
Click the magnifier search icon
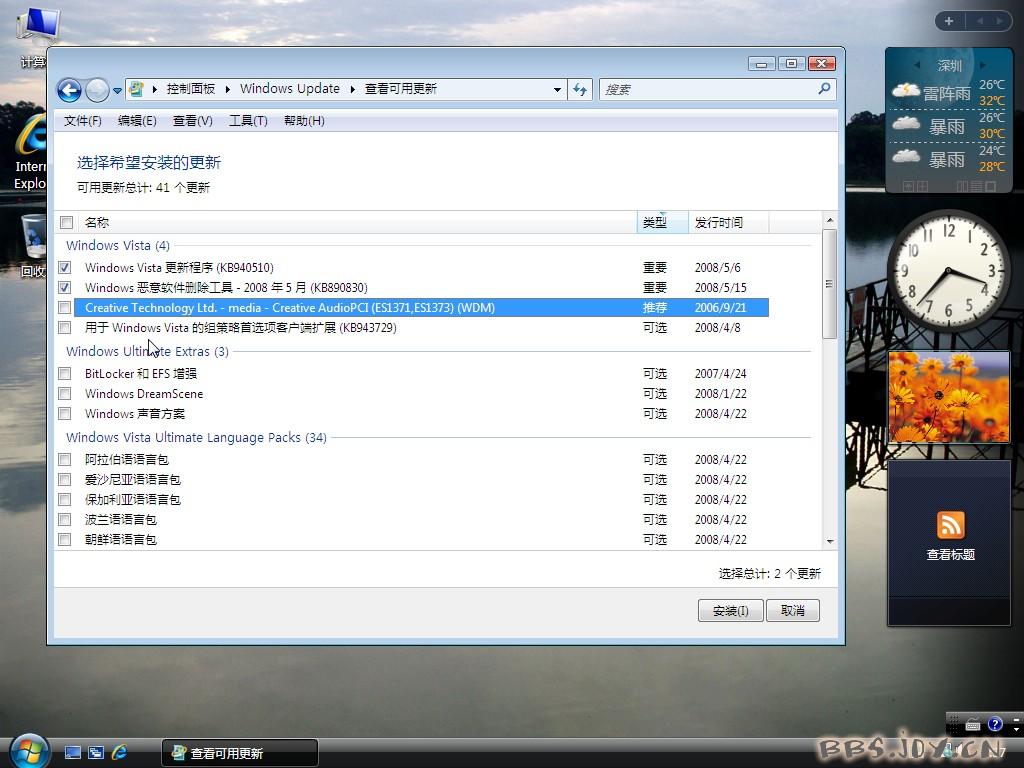click(824, 88)
